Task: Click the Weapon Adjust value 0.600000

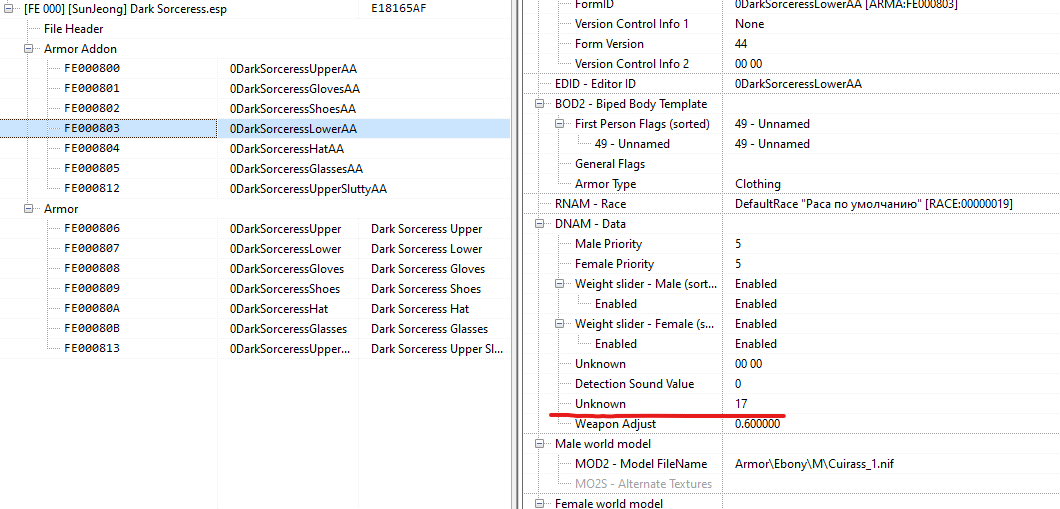Action: pos(758,424)
